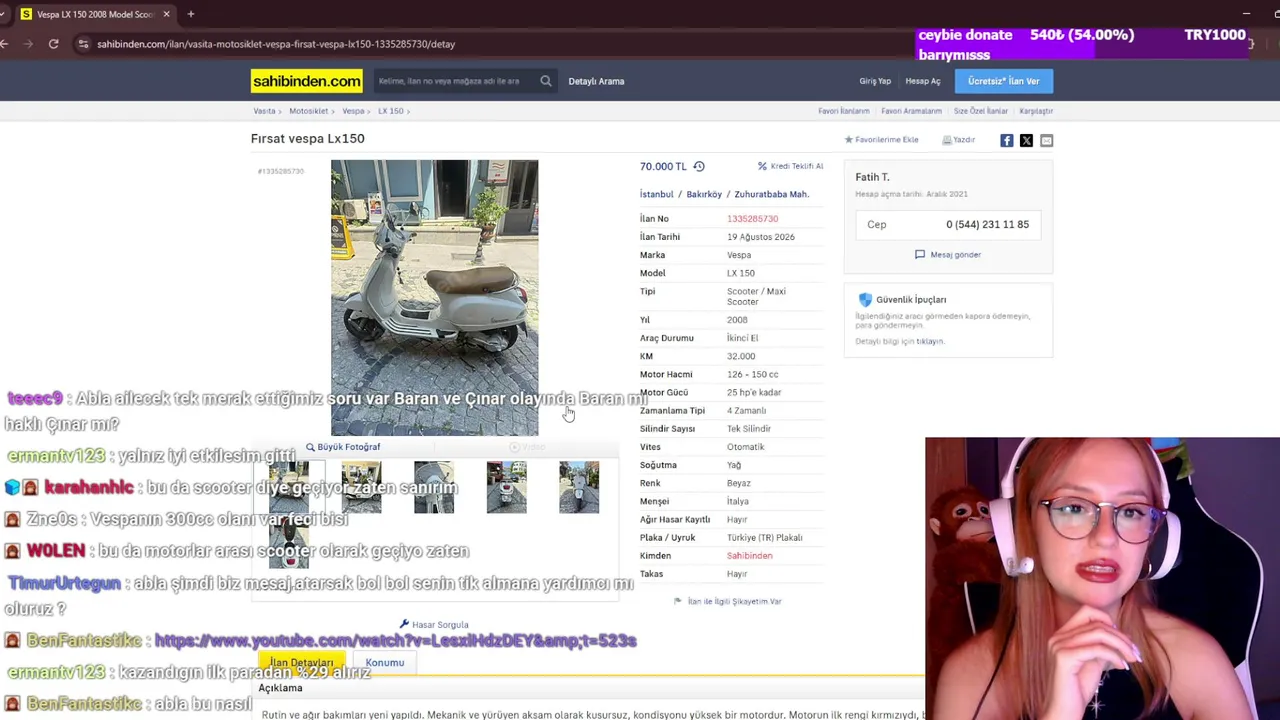1280x720 pixels.
Task: Click the Kredi Teklifi Al percent icon
Action: click(x=762, y=166)
